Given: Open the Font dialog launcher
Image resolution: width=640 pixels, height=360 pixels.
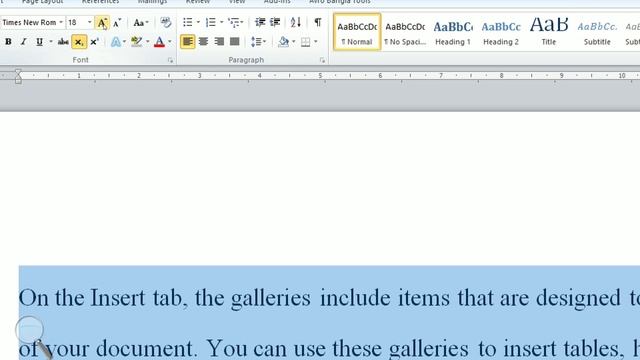Looking at the screenshot, I should coord(171,60).
